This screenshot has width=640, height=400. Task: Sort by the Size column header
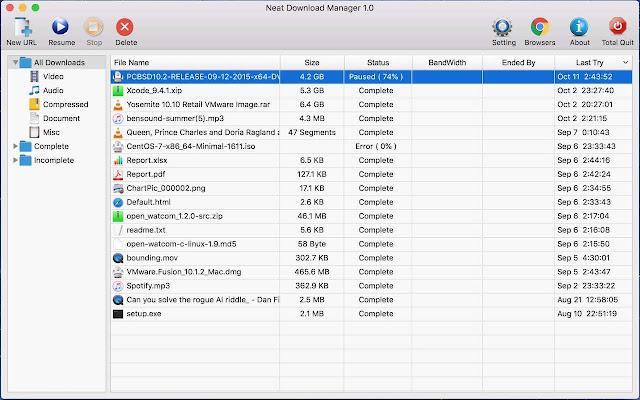click(x=312, y=62)
